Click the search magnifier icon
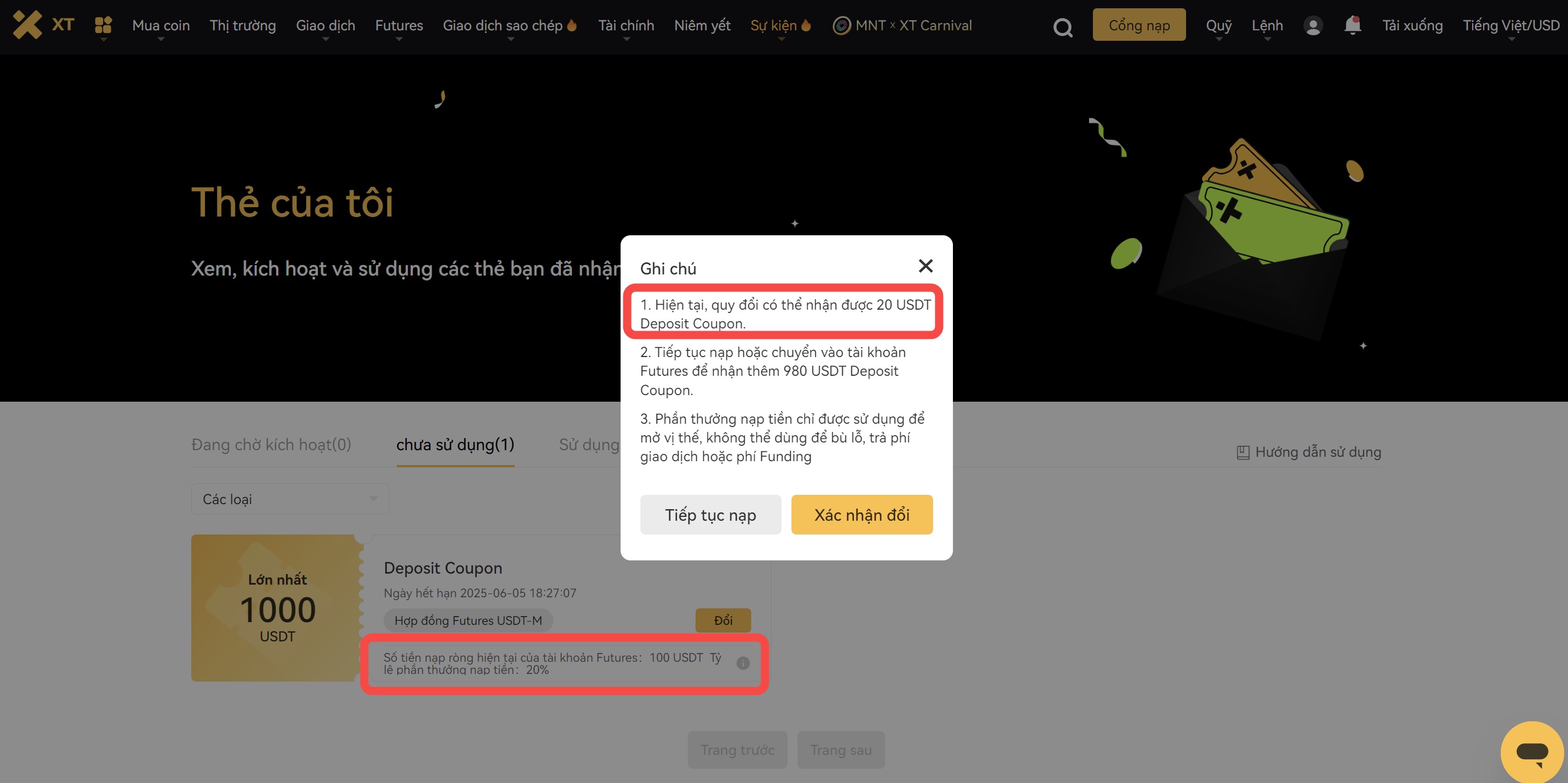The width and height of the screenshot is (1568, 783). (1062, 27)
